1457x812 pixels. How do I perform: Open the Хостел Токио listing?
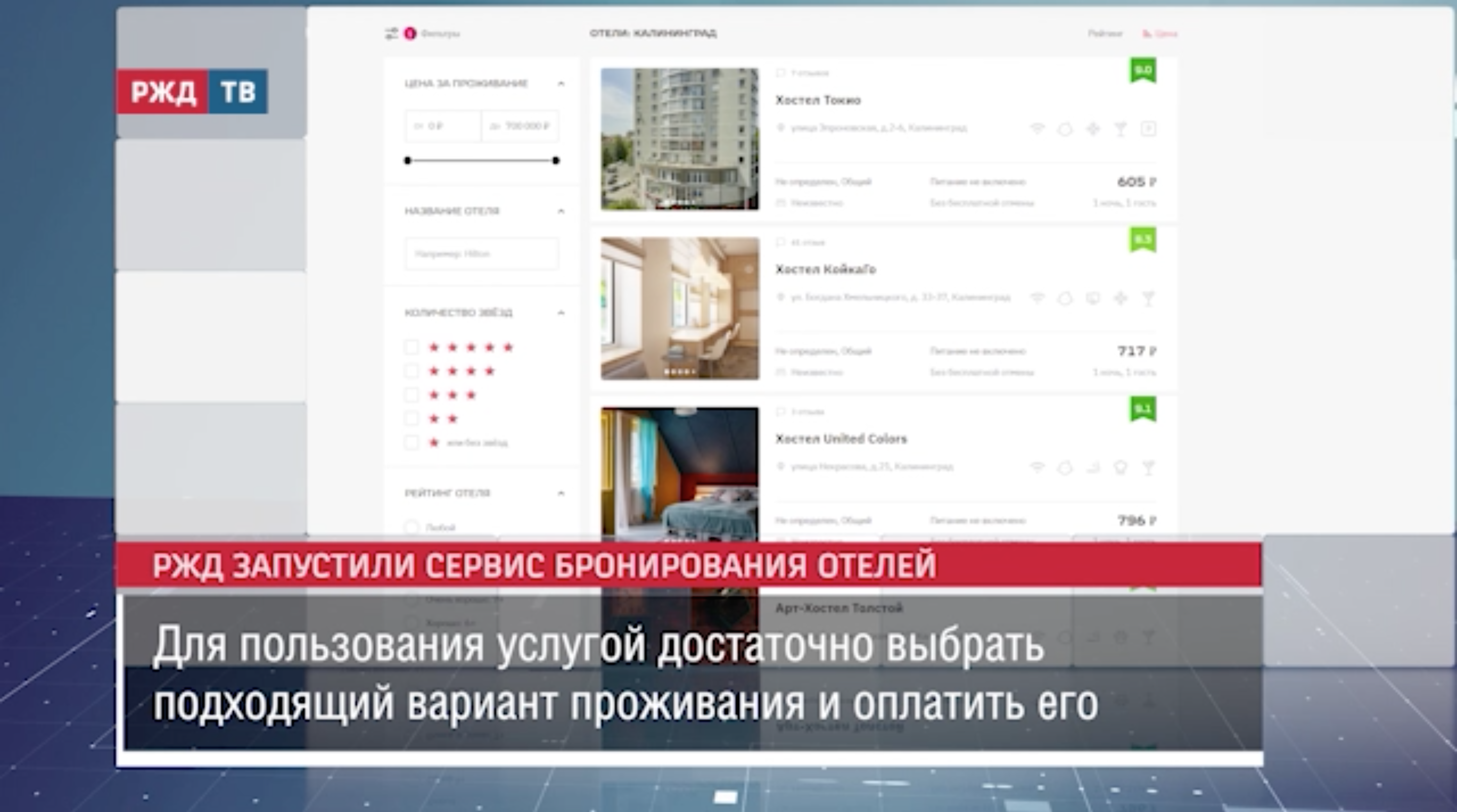[x=819, y=100]
